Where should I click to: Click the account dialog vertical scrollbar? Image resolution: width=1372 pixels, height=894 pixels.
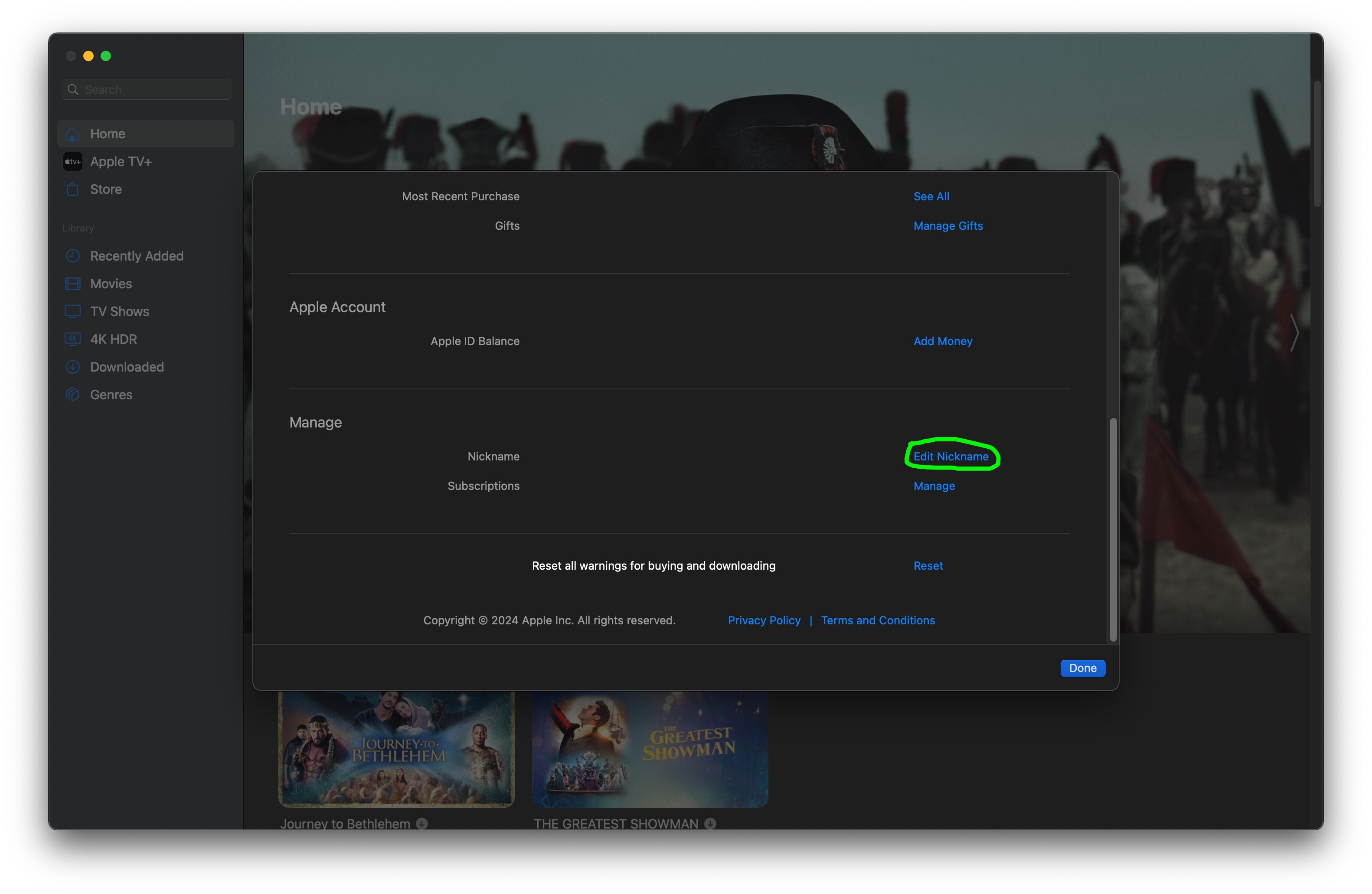pyautogui.click(x=1113, y=528)
